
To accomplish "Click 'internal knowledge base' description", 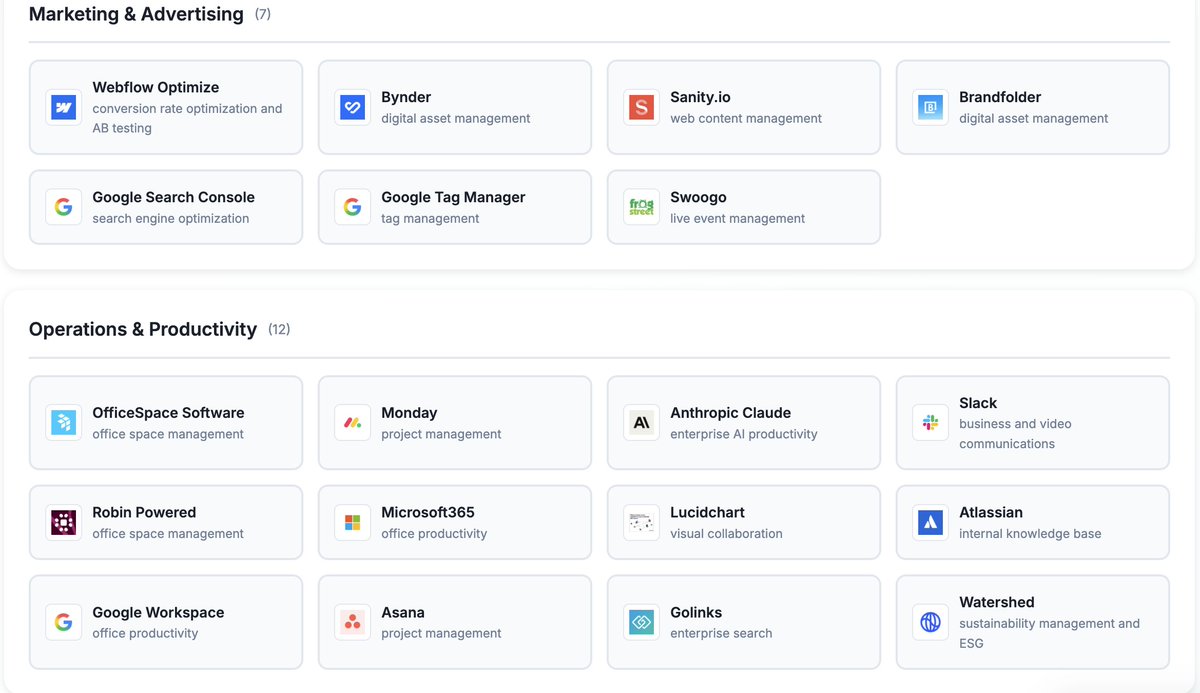I will (1030, 533).
